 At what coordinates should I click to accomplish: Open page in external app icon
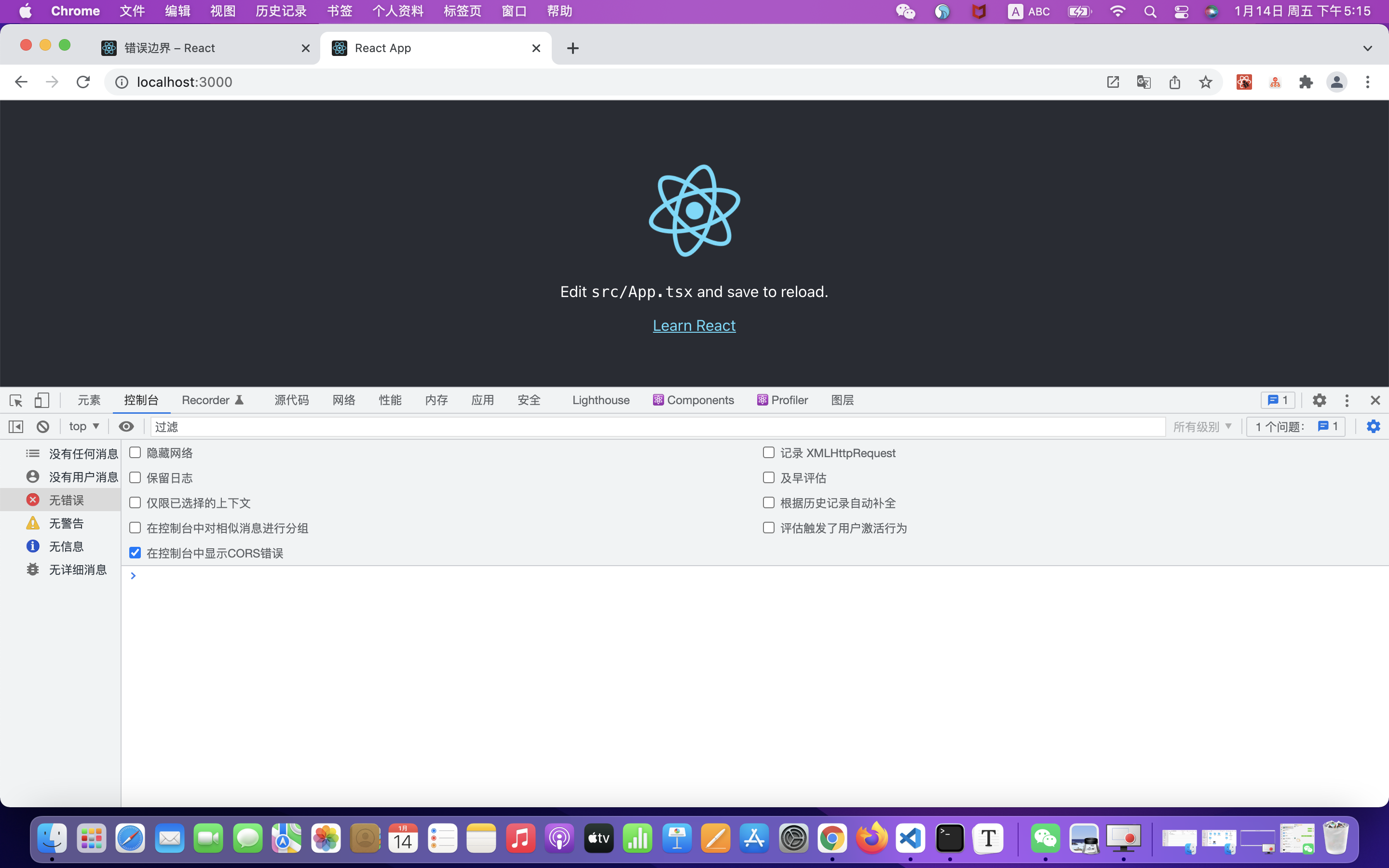pyautogui.click(x=1113, y=82)
